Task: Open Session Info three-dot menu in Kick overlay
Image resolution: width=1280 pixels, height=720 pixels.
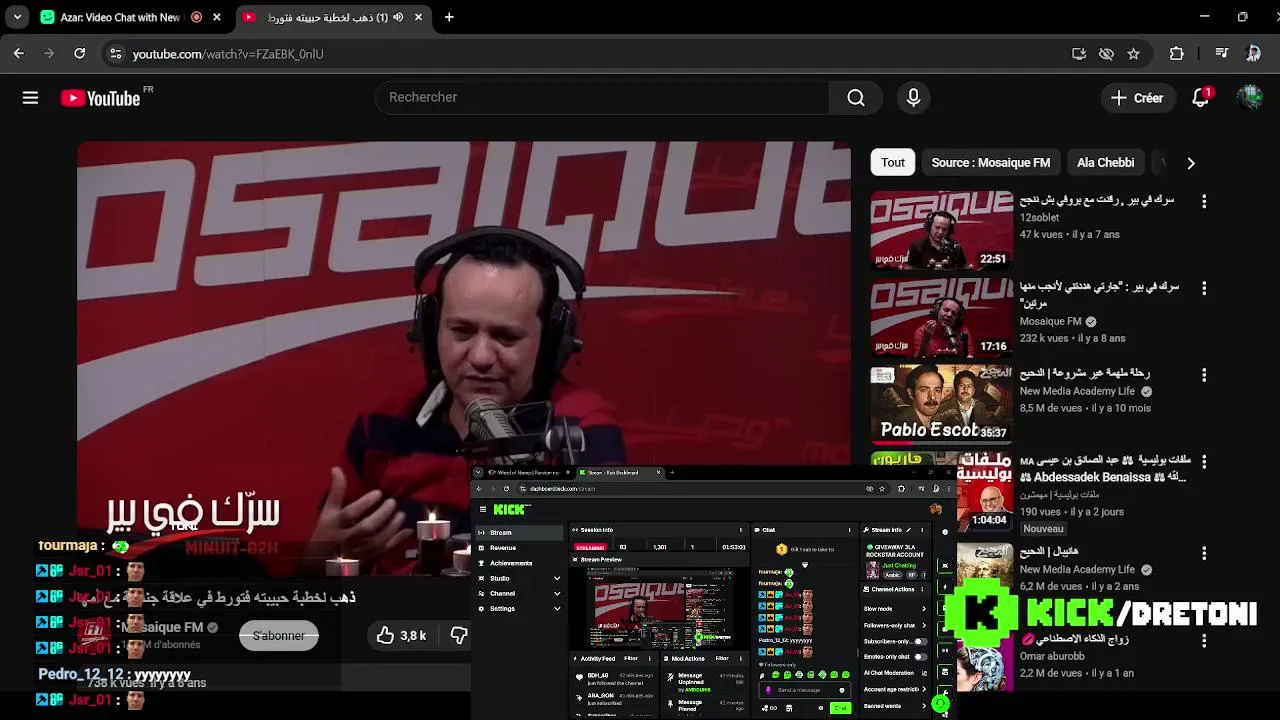Action: pos(740,530)
